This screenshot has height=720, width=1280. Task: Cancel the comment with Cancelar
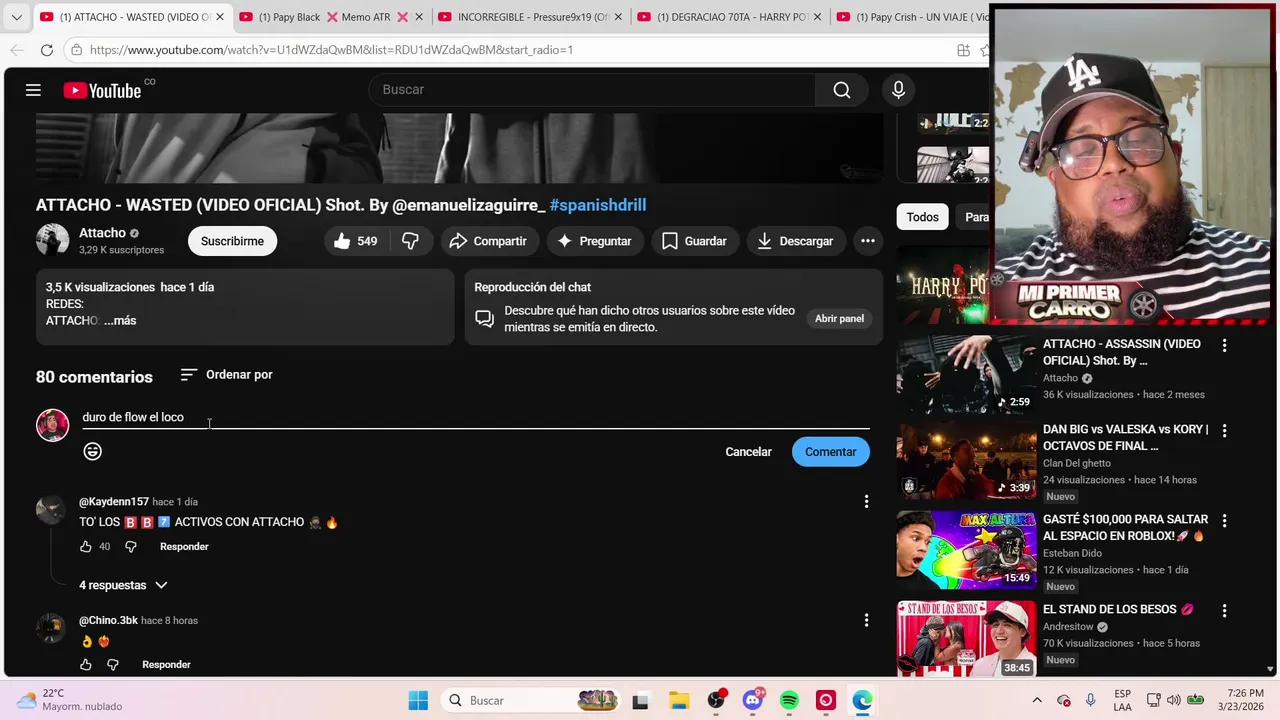click(748, 452)
